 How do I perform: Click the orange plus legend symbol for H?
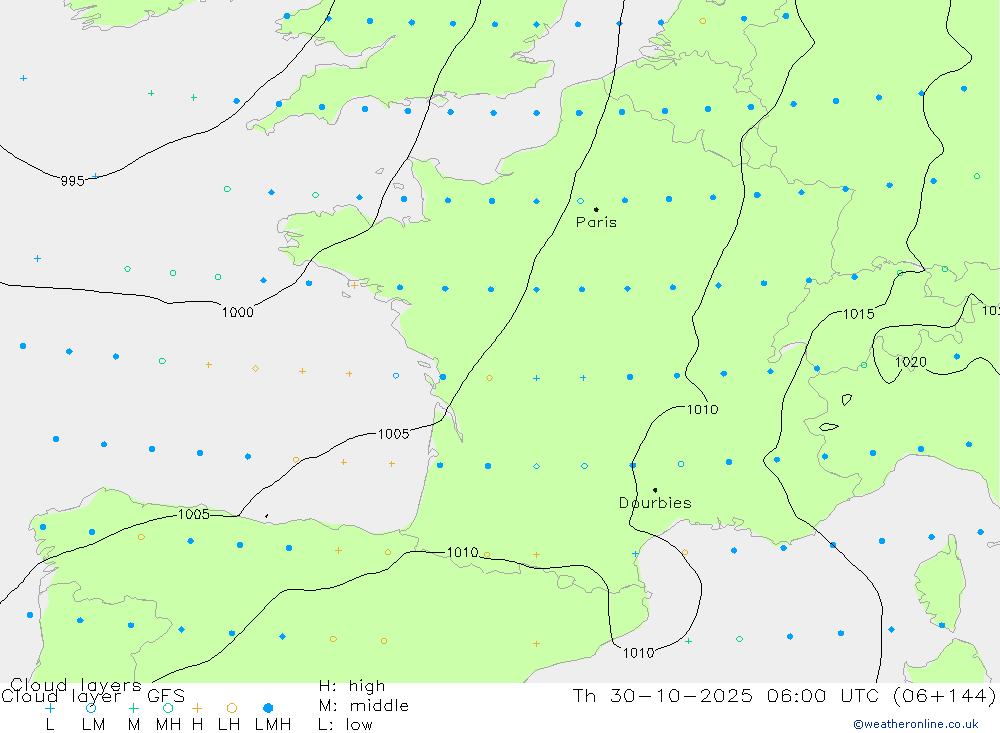click(197, 708)
